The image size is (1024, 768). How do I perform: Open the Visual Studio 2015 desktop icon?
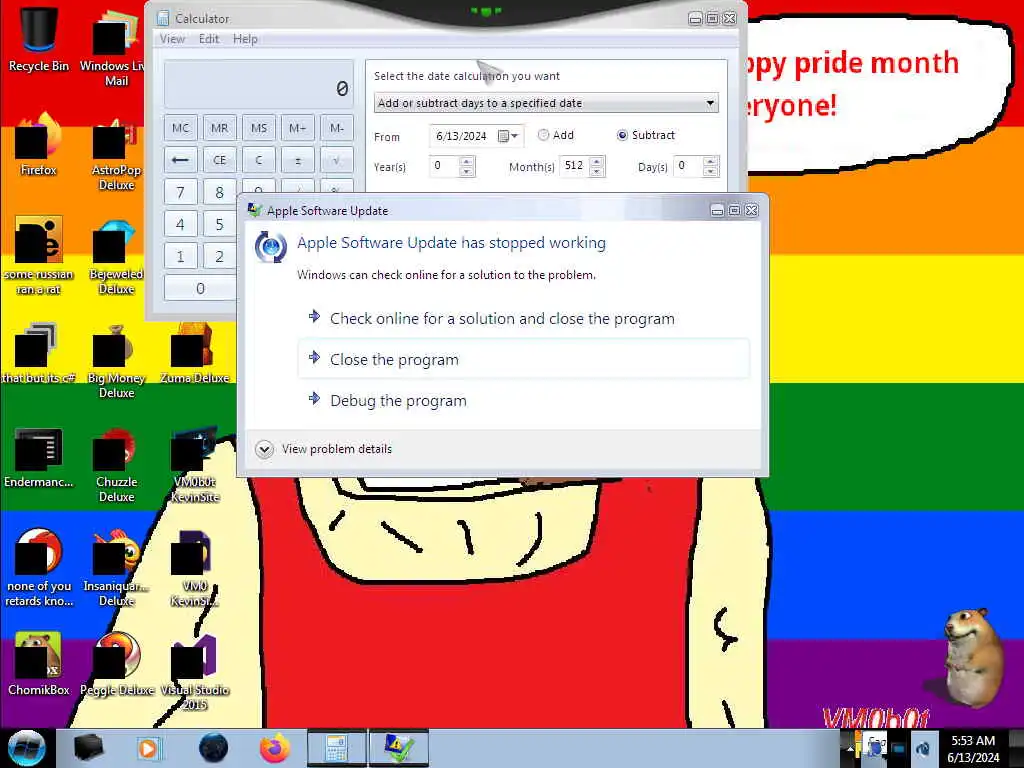click(194, 673)
